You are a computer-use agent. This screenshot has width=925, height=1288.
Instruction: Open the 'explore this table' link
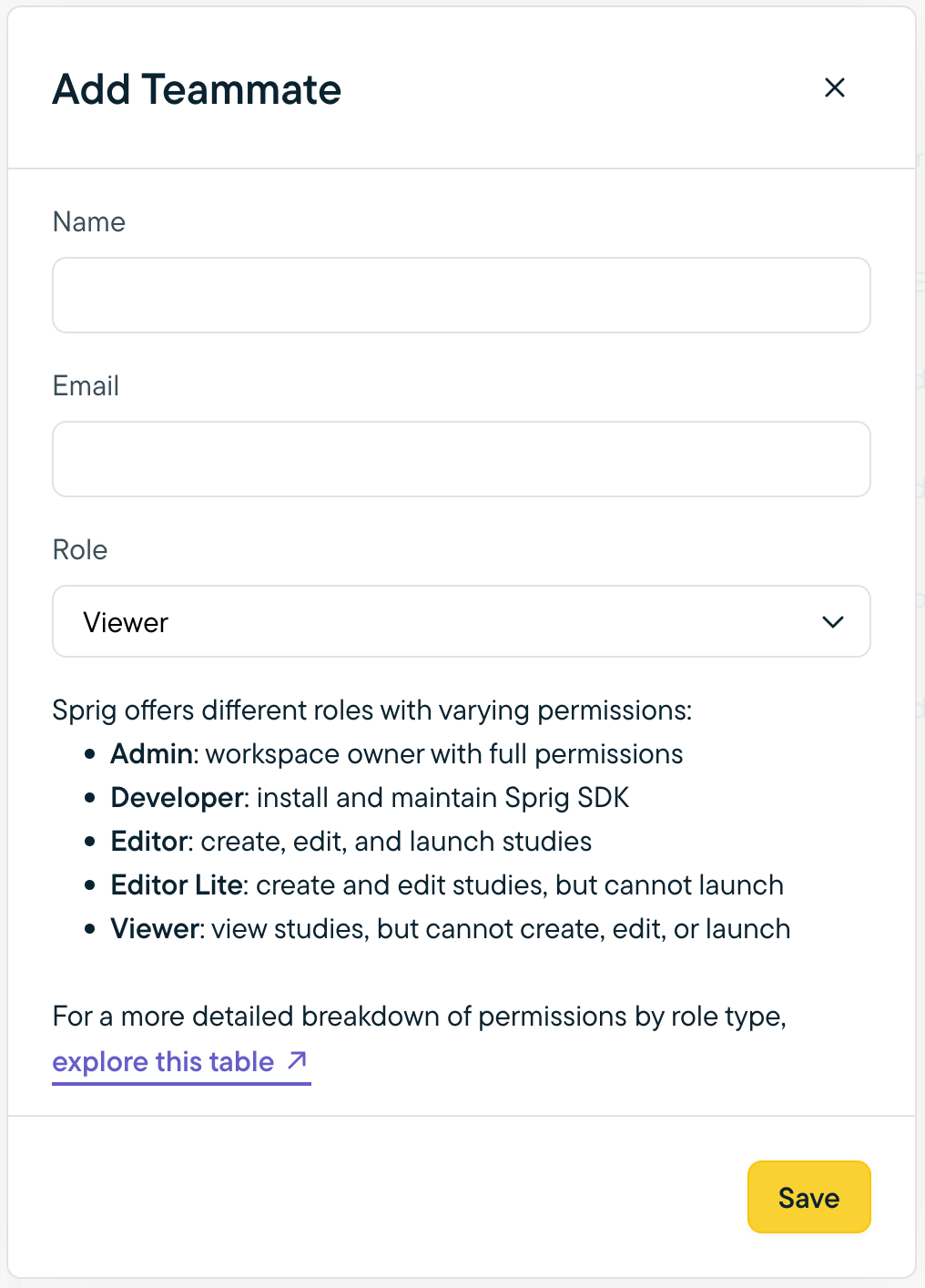pos(164,1062)
